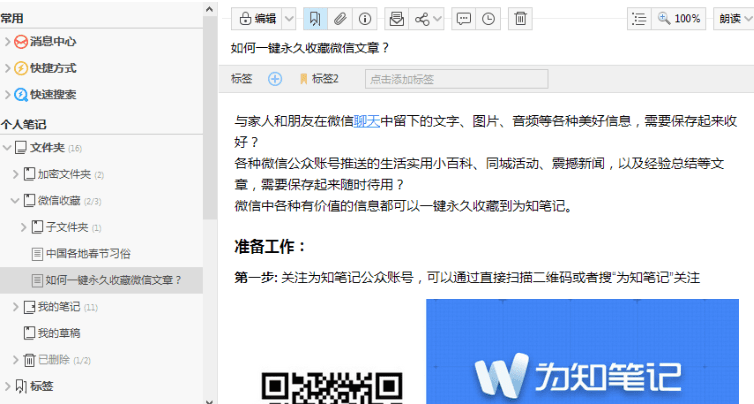Click the sidebar scrollbar thumb

point(210,118)
